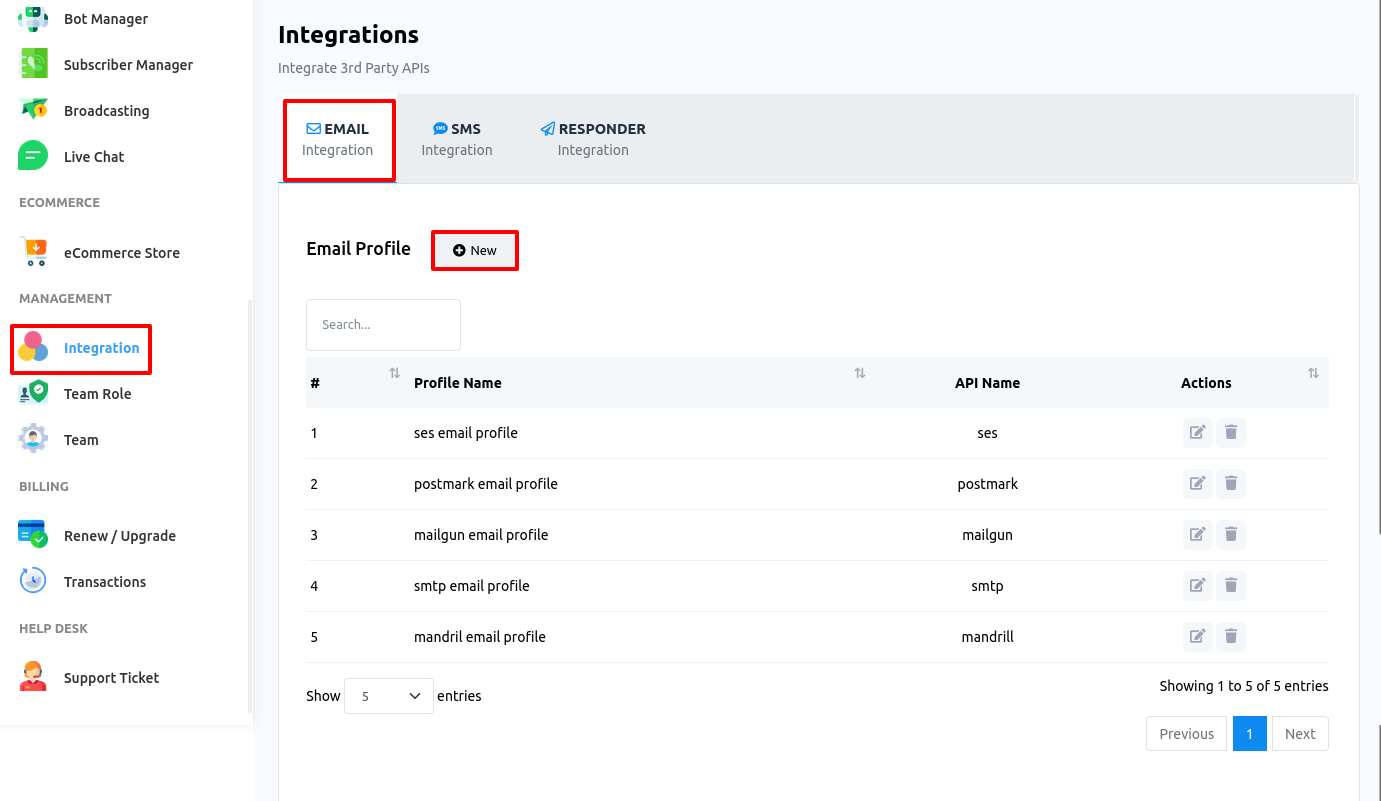This screenshot has height=801, width=1381.
Task: Click the eCommerce Store cart icon
Action: coord(33,252)
